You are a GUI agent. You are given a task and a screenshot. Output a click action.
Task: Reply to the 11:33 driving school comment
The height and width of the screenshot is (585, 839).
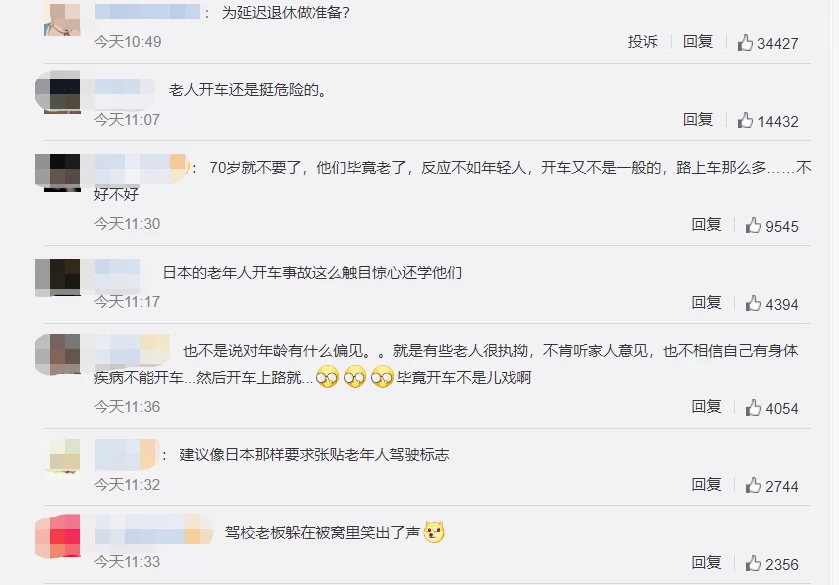click(x=706, y=562)
